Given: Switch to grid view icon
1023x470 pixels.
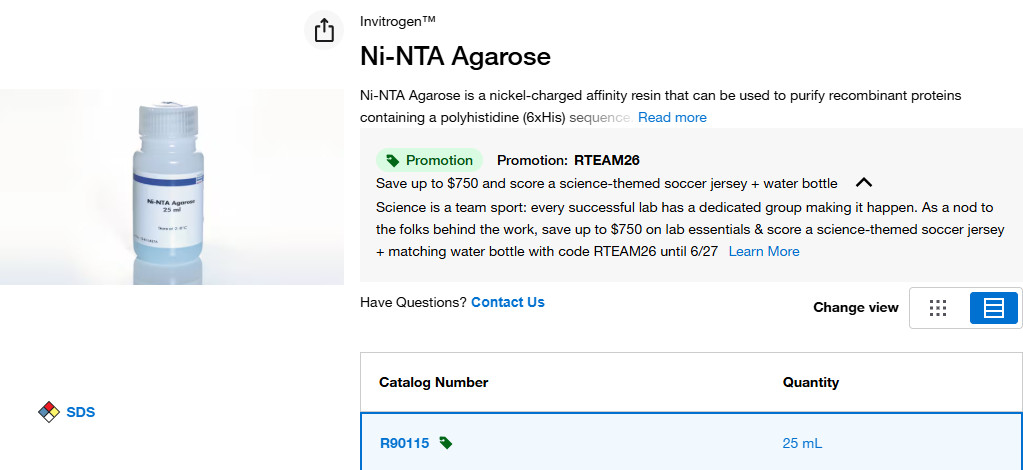Looking at the screenshot, I should click(938, 308).
